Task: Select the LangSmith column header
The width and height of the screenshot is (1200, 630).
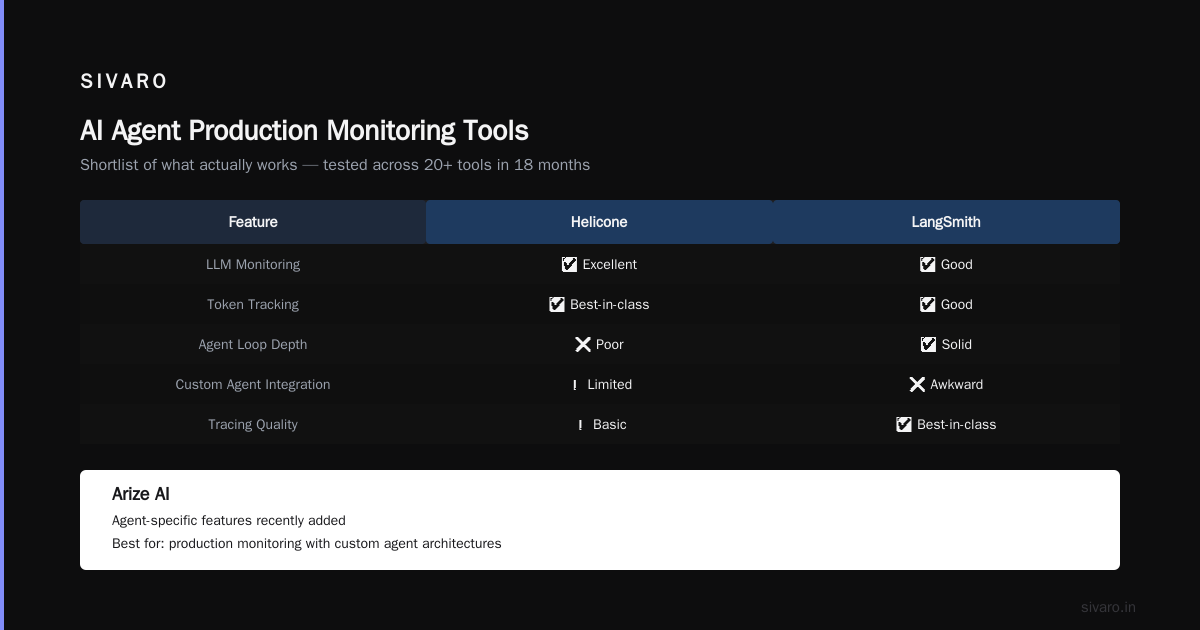Action: click(946, 222)
